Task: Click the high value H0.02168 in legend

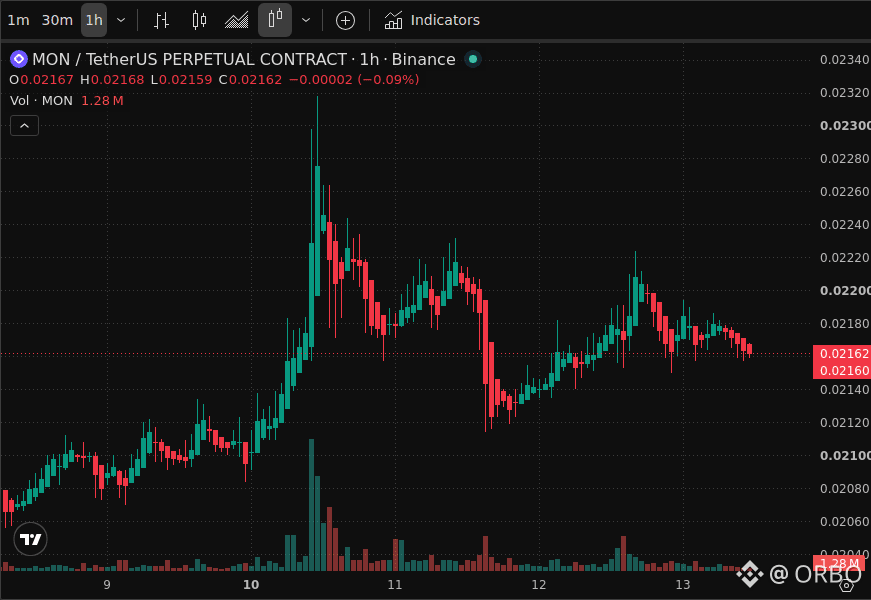Action: (x=112, y=79)
